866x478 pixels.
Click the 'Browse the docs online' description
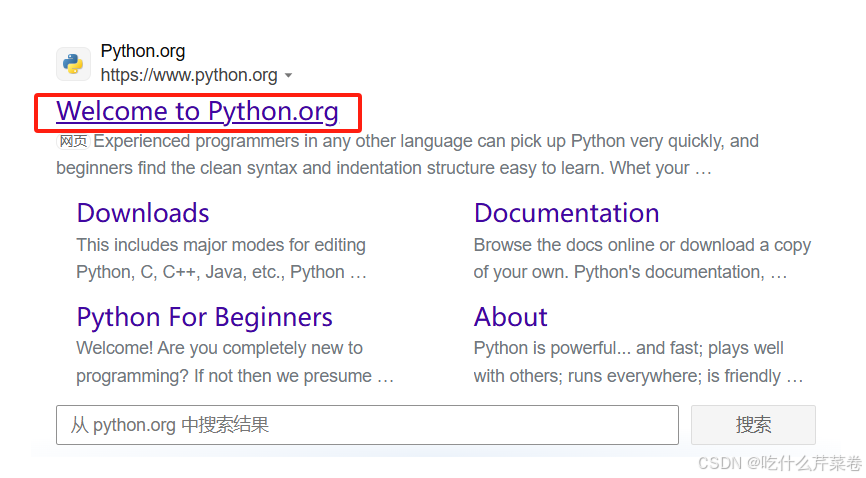pos(642,259)
